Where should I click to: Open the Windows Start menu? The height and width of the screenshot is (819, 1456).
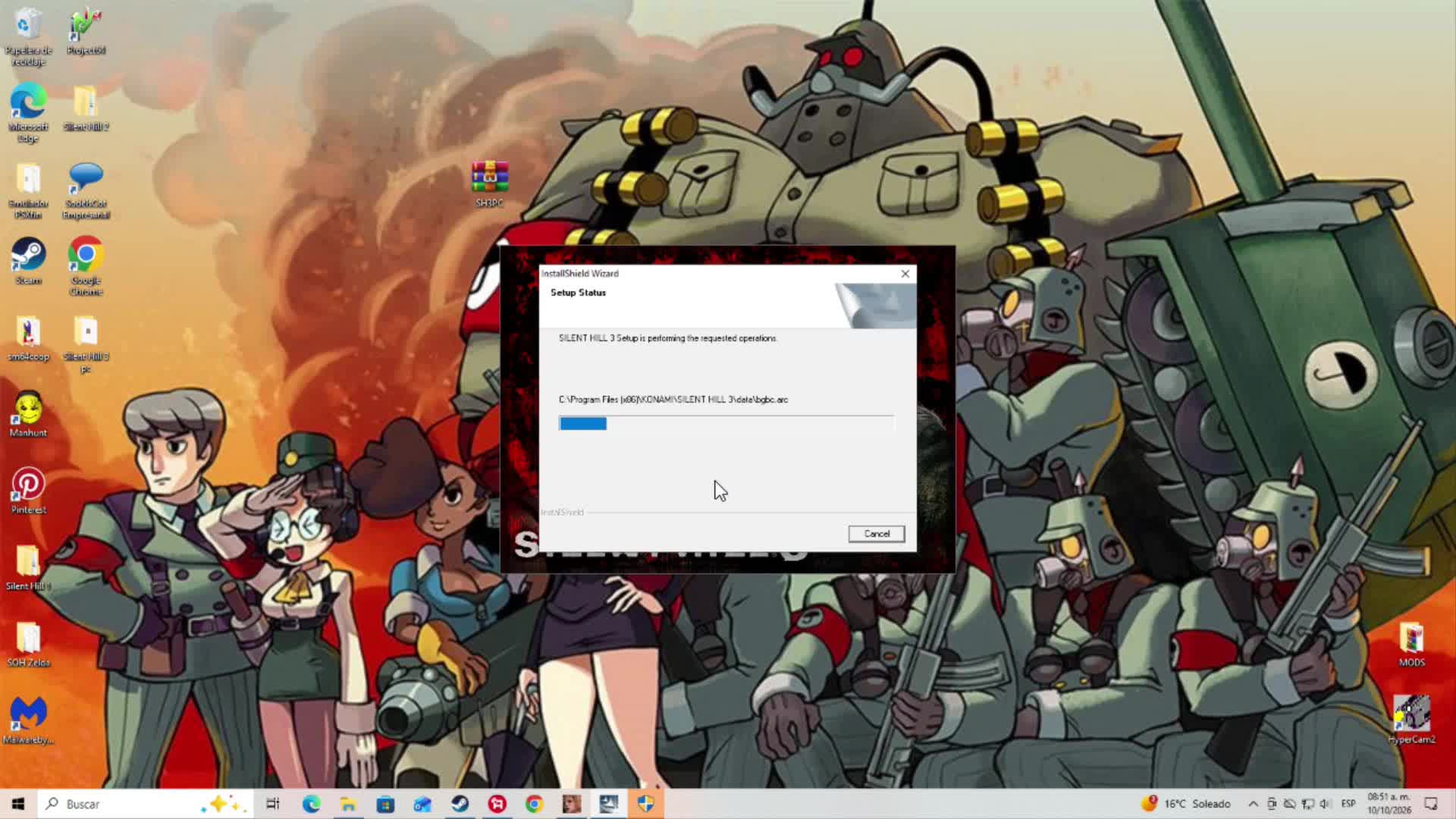click(x=18, y=804)
